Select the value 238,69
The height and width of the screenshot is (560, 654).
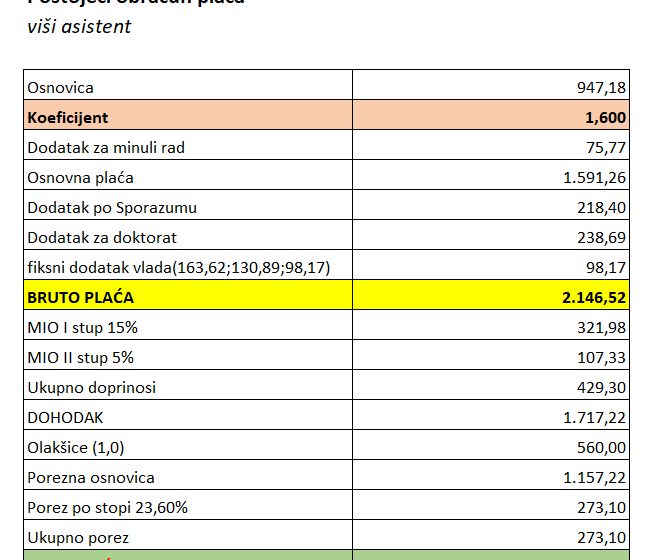[601, 238]
